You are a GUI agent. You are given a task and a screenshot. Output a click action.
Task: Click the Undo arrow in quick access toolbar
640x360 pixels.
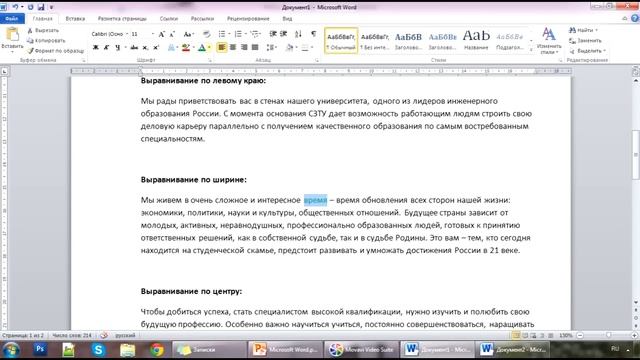point(15,7)
